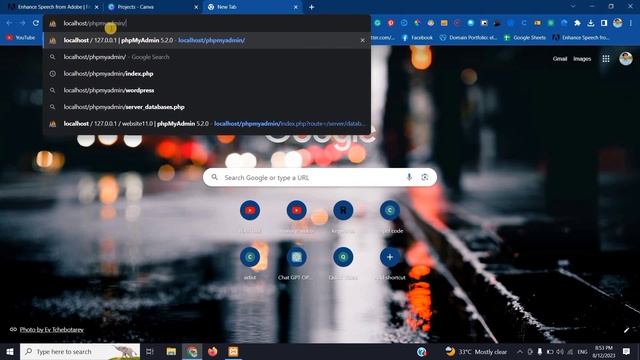The height and width of the screenshot is (360, 640).
Task: Select the New Tab browser tab
Action: pyautogui.click(x=252, y=7)
